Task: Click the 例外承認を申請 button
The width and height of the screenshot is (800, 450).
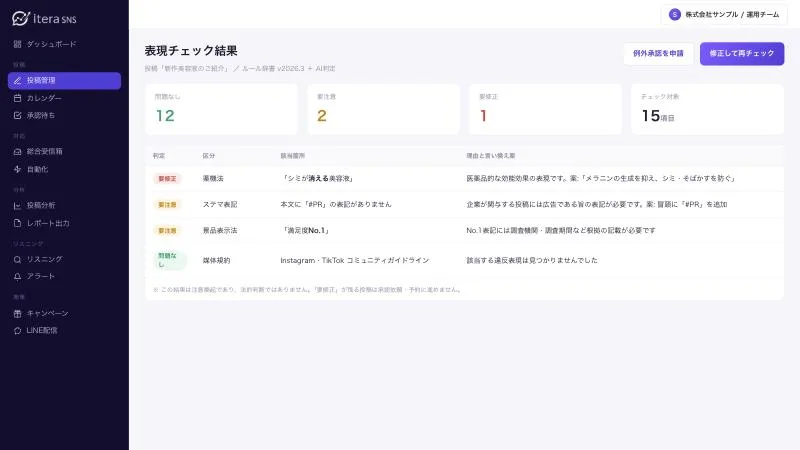Action: point(658,54)
